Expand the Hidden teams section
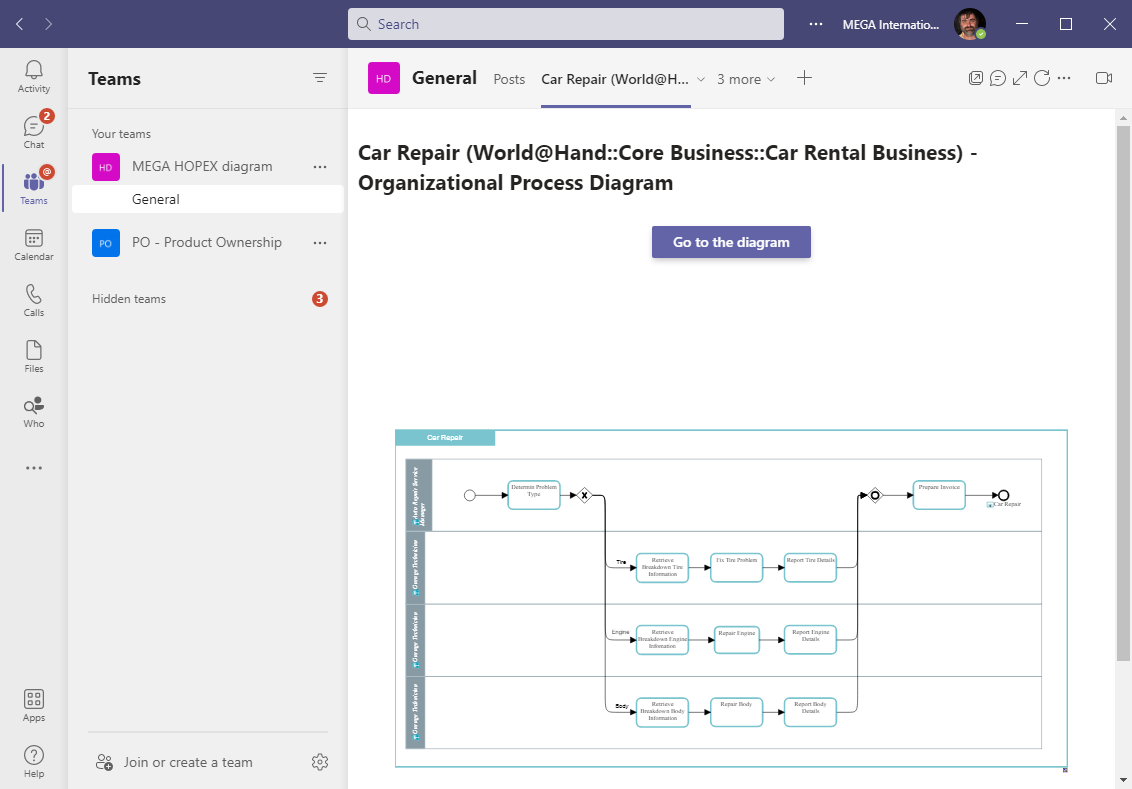1132x789 pixels. point(129,299)
